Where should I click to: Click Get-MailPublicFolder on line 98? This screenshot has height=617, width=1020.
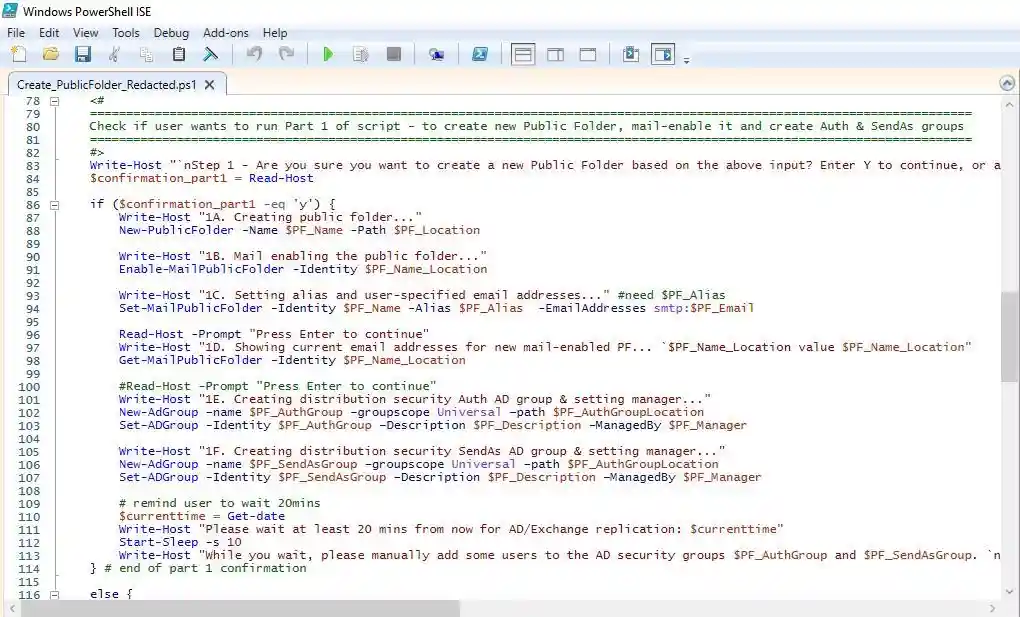click(x=191, y=360)
